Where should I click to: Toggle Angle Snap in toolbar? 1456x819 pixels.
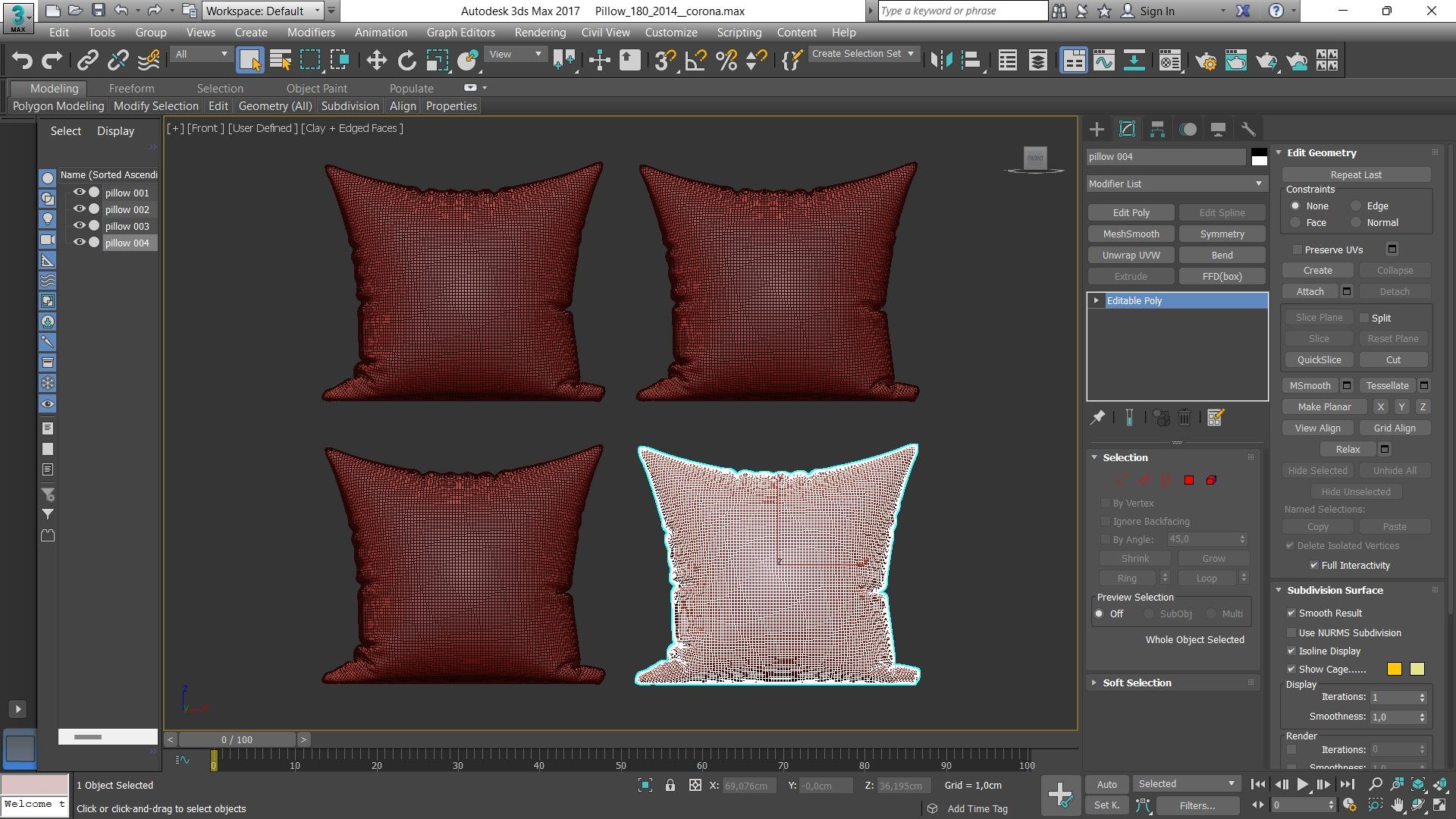tap(695, 61)
